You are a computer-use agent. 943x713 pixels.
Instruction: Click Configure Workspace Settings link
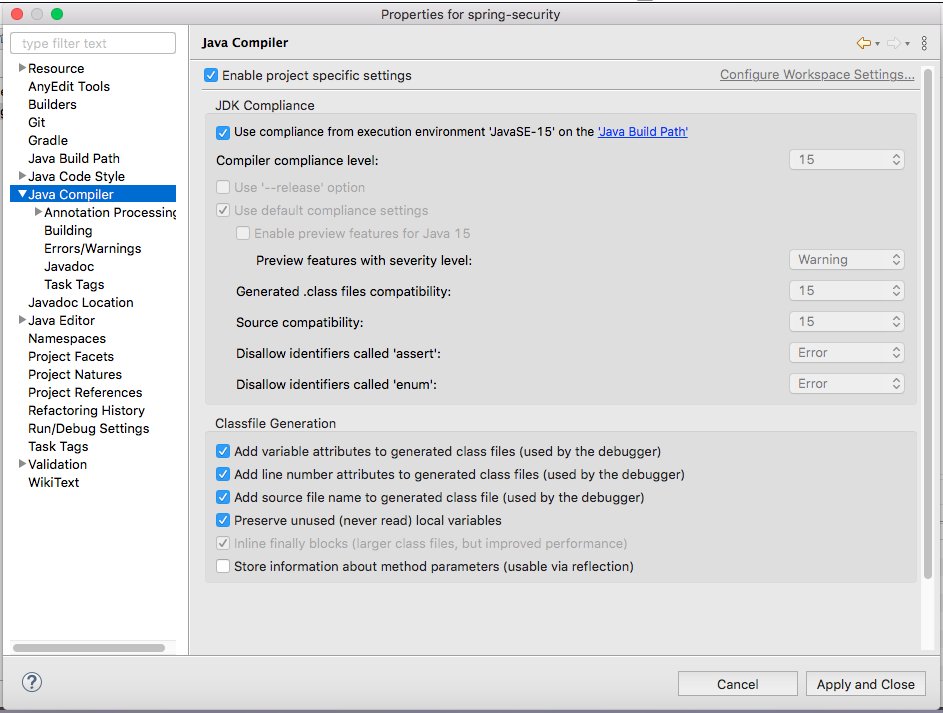[817, 75]
